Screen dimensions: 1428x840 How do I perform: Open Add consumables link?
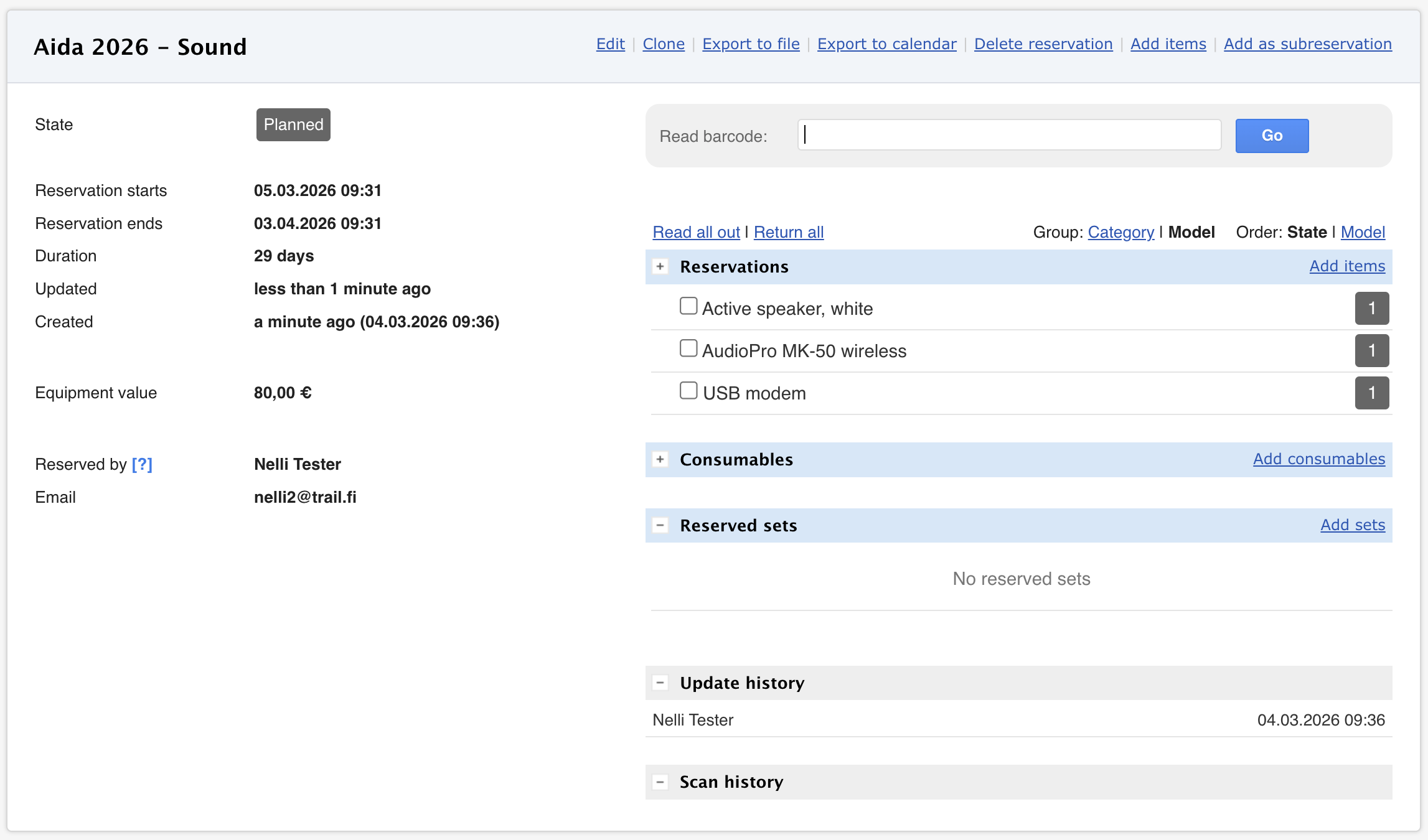(1318, 459)
